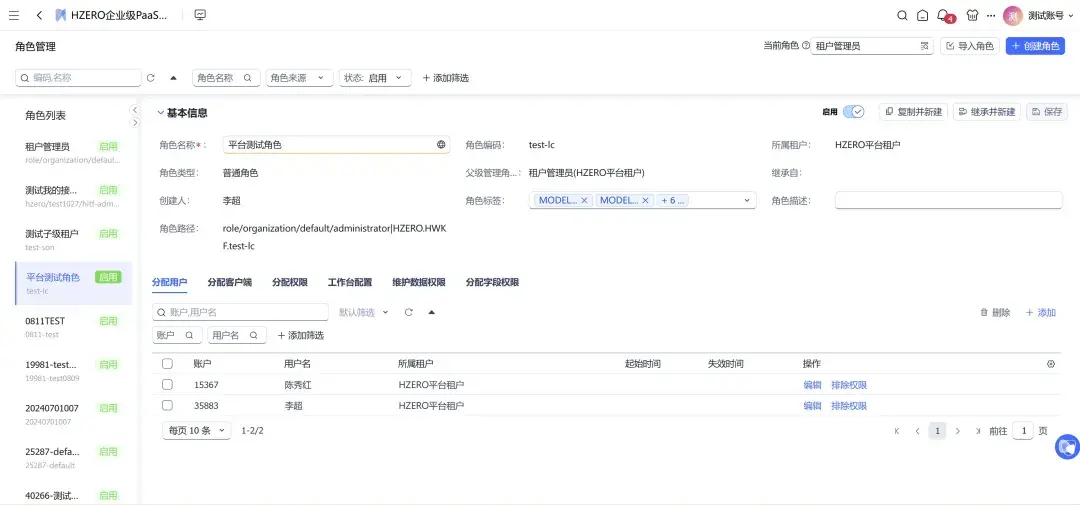This screenshot has width=1080, height=505.
Task: Open the floating assistant bubble icon
Action: pos(1067,446)
